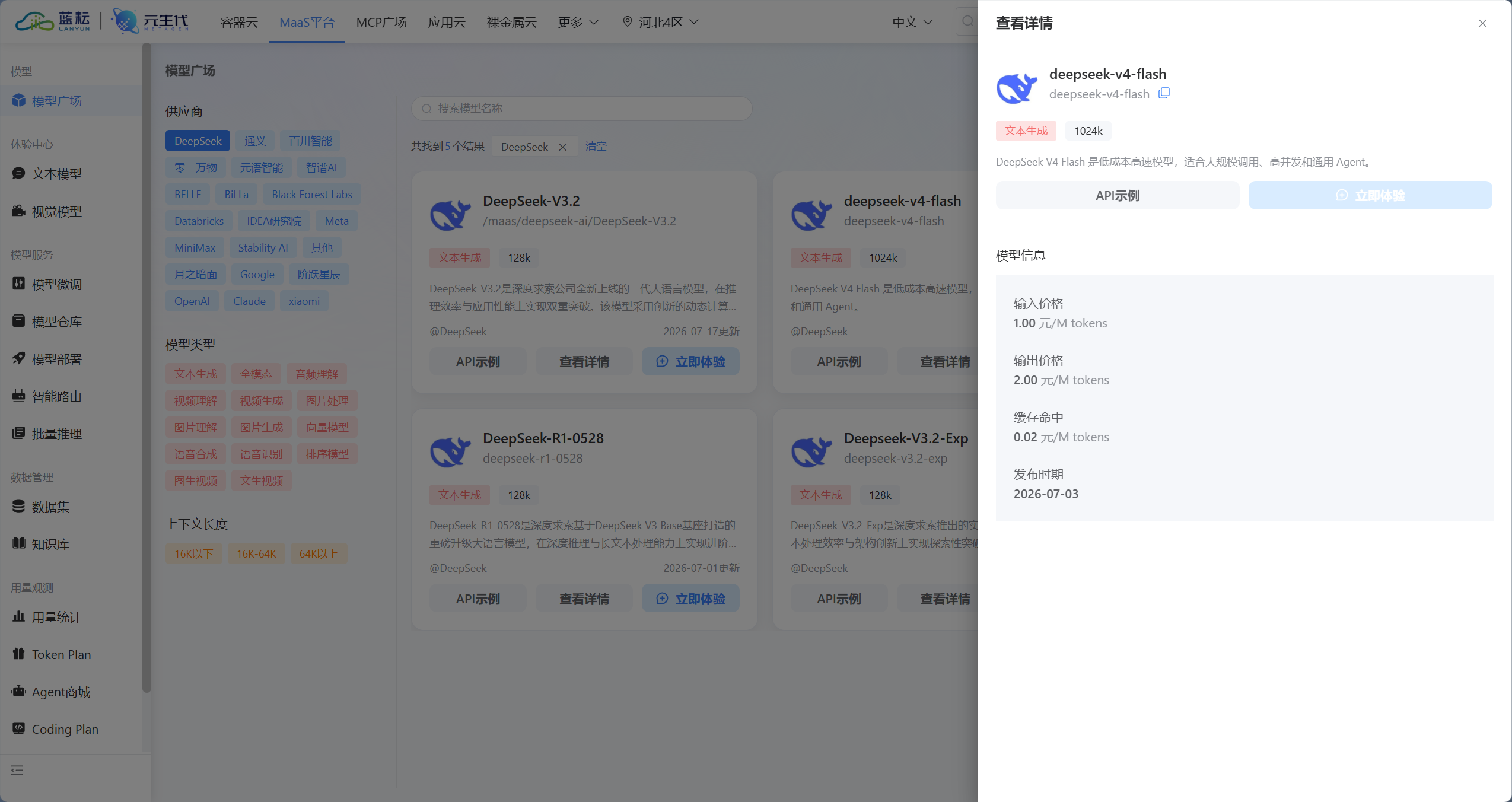1512x802 pixels.
Task: Click API示例 on the DeepSeek-R1-0528 card
Action: click(x=478, y=599)
